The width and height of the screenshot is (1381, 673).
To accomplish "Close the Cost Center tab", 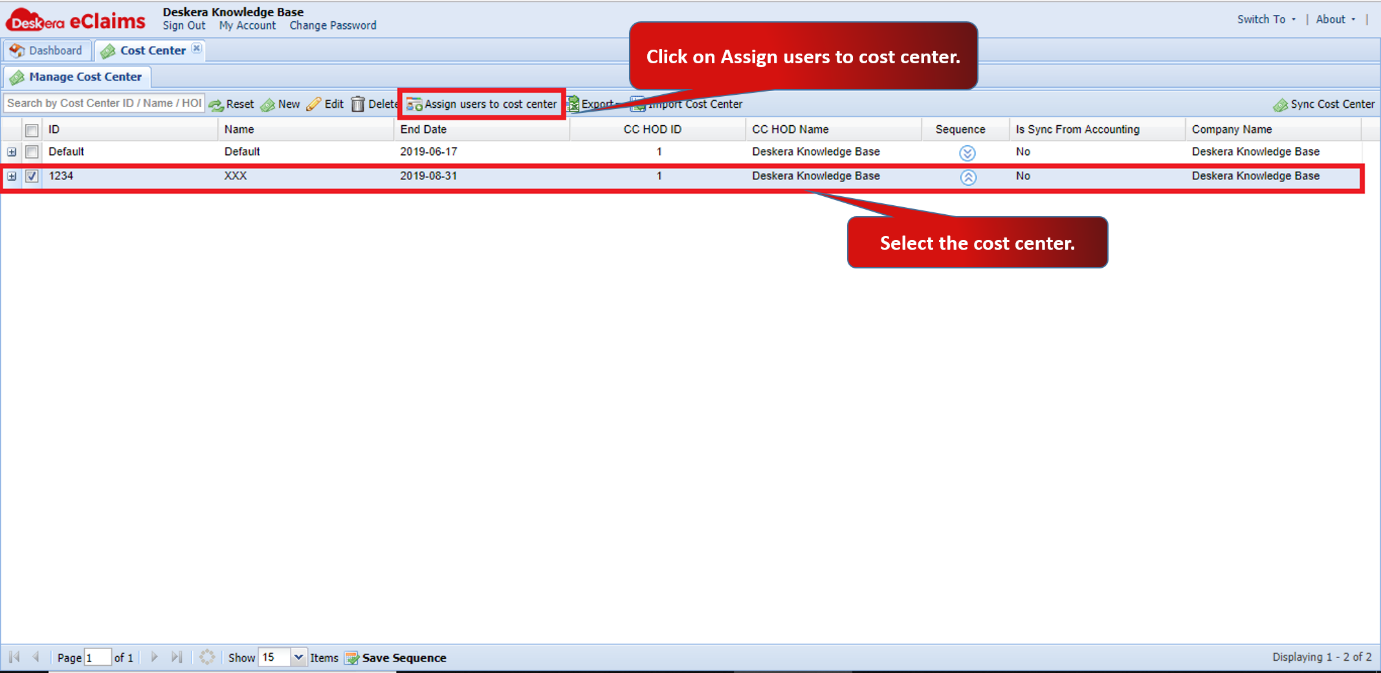I will pyautogui.click(x=197, y=48).
